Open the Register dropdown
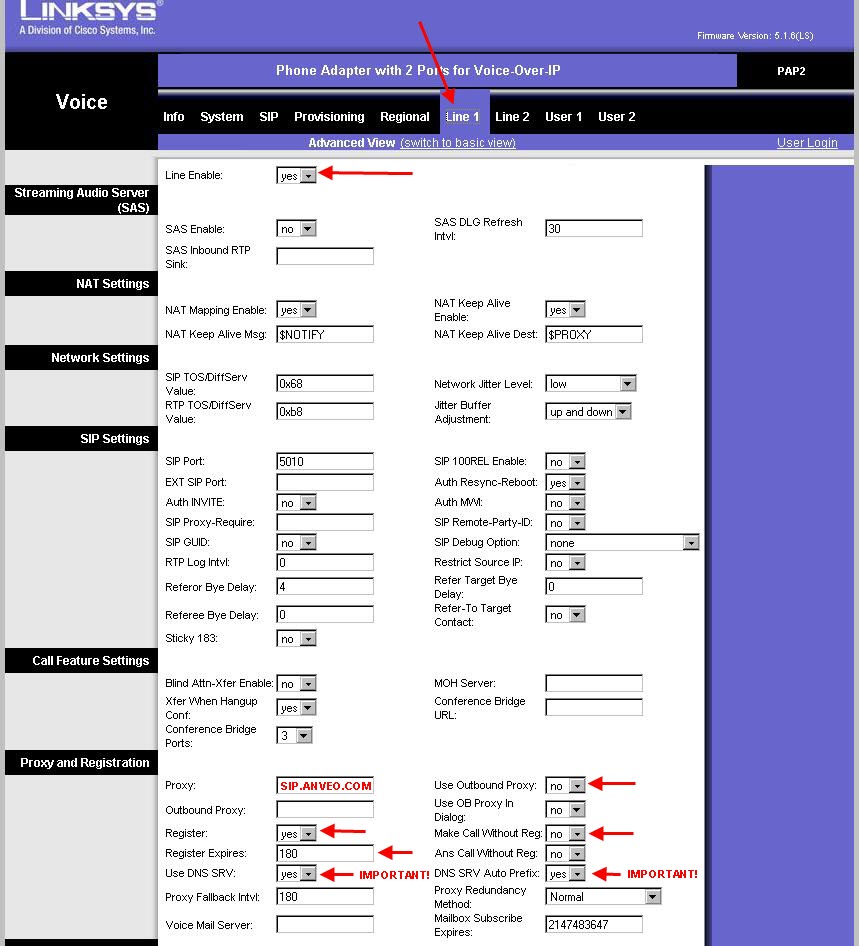This screenshot has height=946, width=859. click(296, 834)
